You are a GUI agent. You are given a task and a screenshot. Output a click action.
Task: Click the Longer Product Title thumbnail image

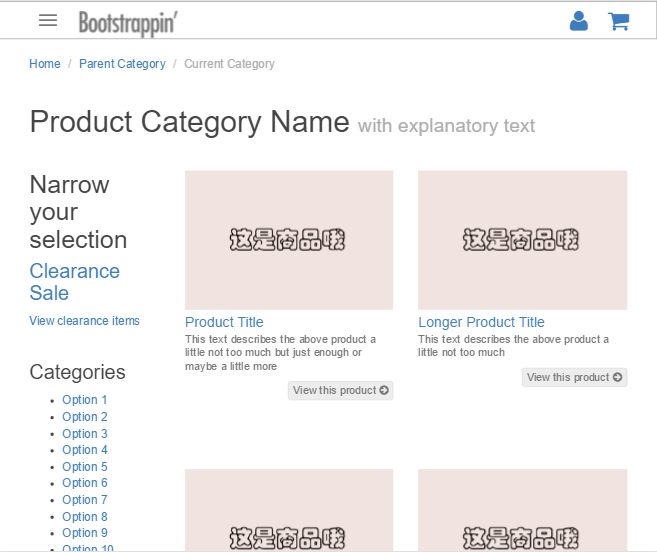[x=522, y=240]
